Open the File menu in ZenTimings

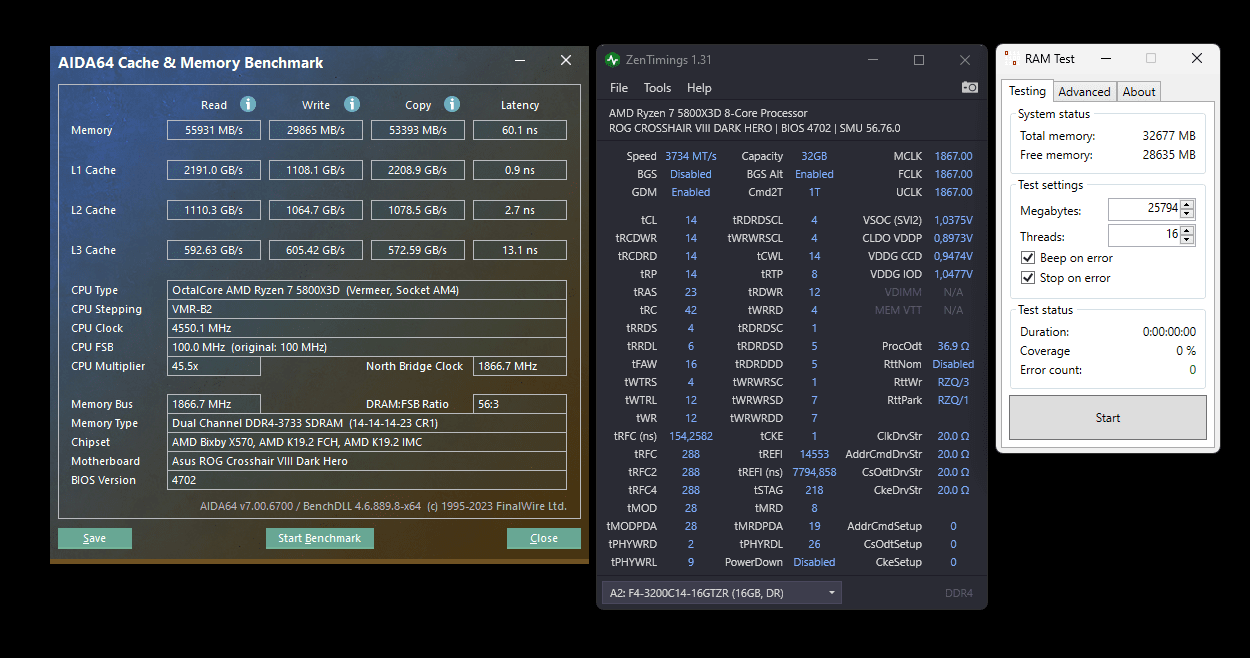[x=619, y=88]
